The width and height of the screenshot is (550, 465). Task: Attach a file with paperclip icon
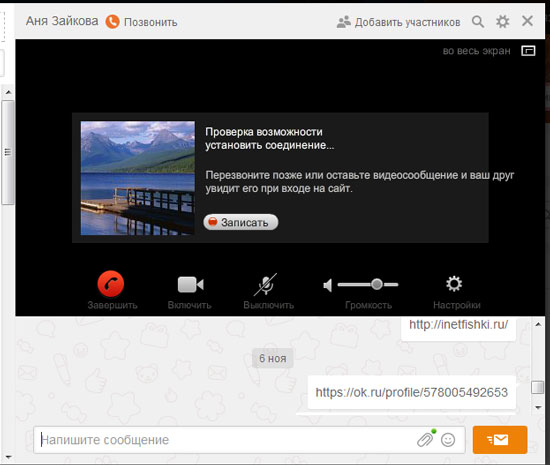(x=425, y=439)
